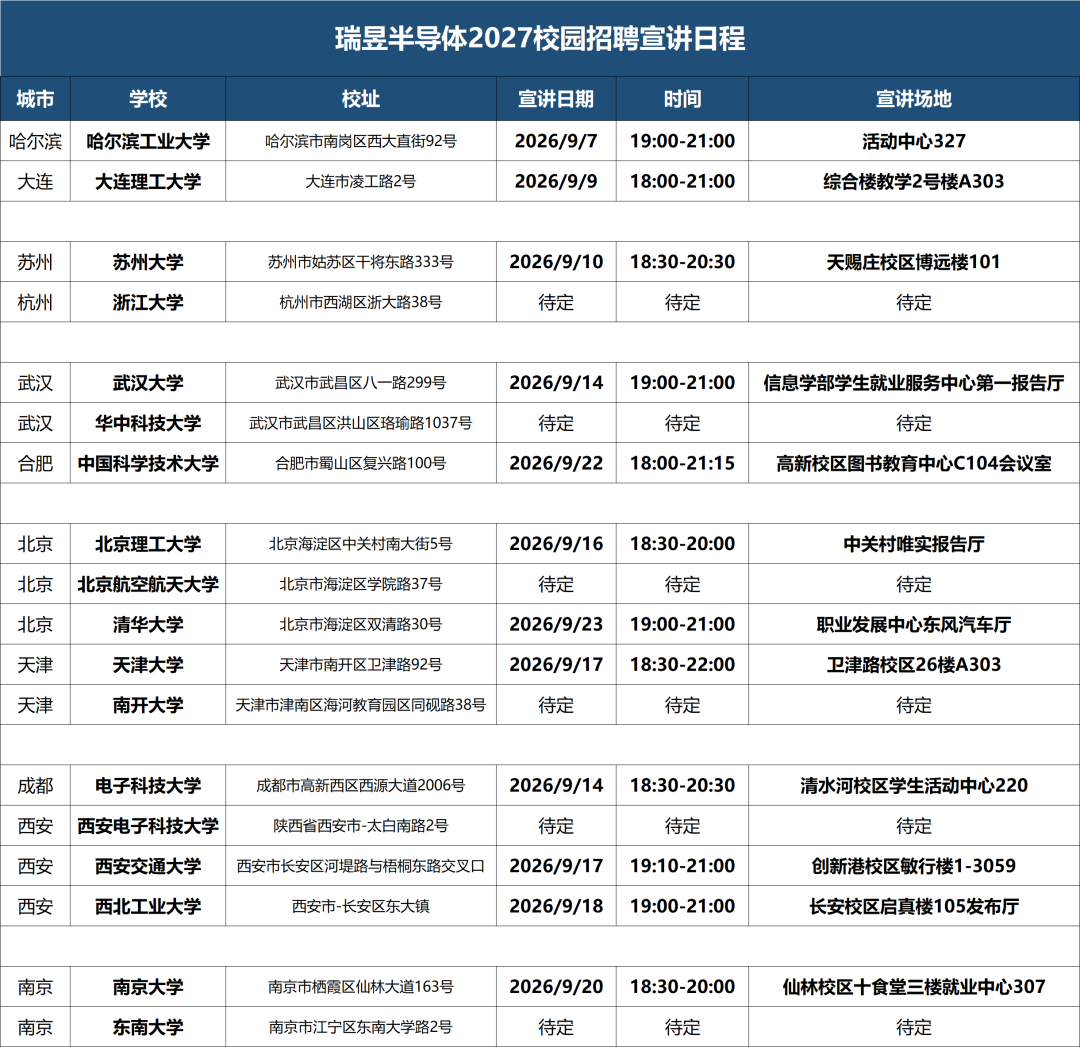Click the venue 仙林校区十食堂三楼就业中心307
Screen dimensions: 1080x1047
(914, 988)
